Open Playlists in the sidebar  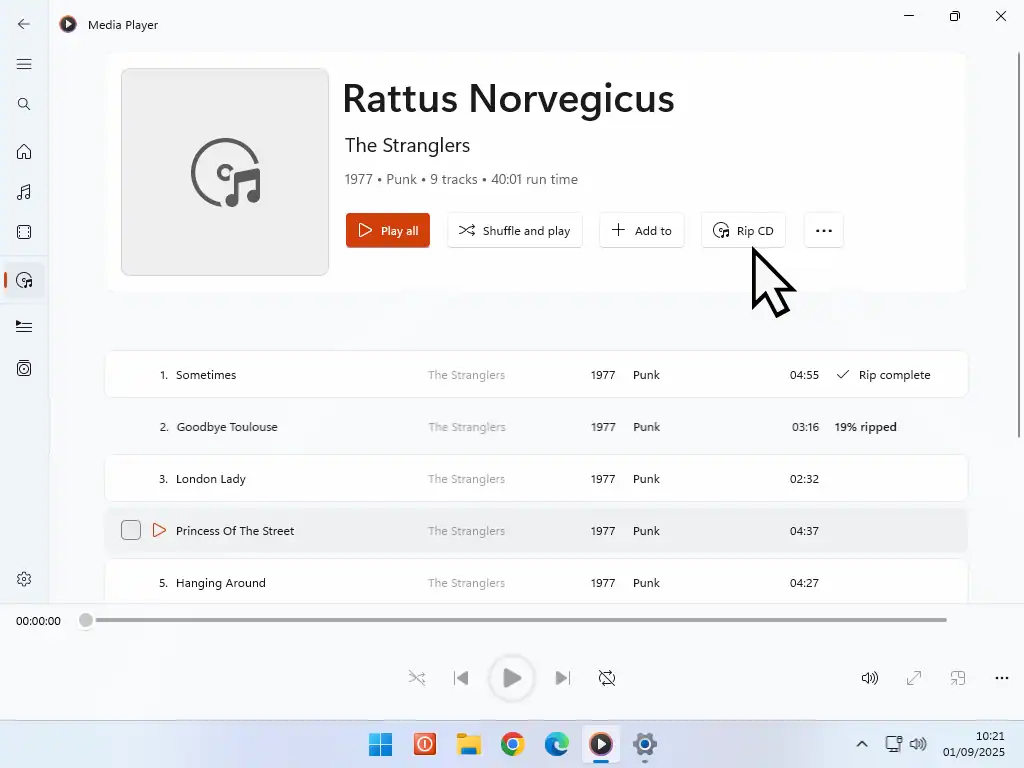tap(24, 368)
